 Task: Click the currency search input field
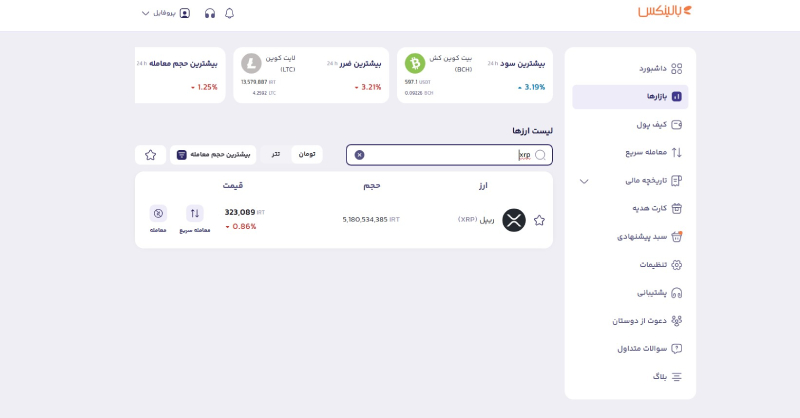pyautogui.click(x=450, y=155)
